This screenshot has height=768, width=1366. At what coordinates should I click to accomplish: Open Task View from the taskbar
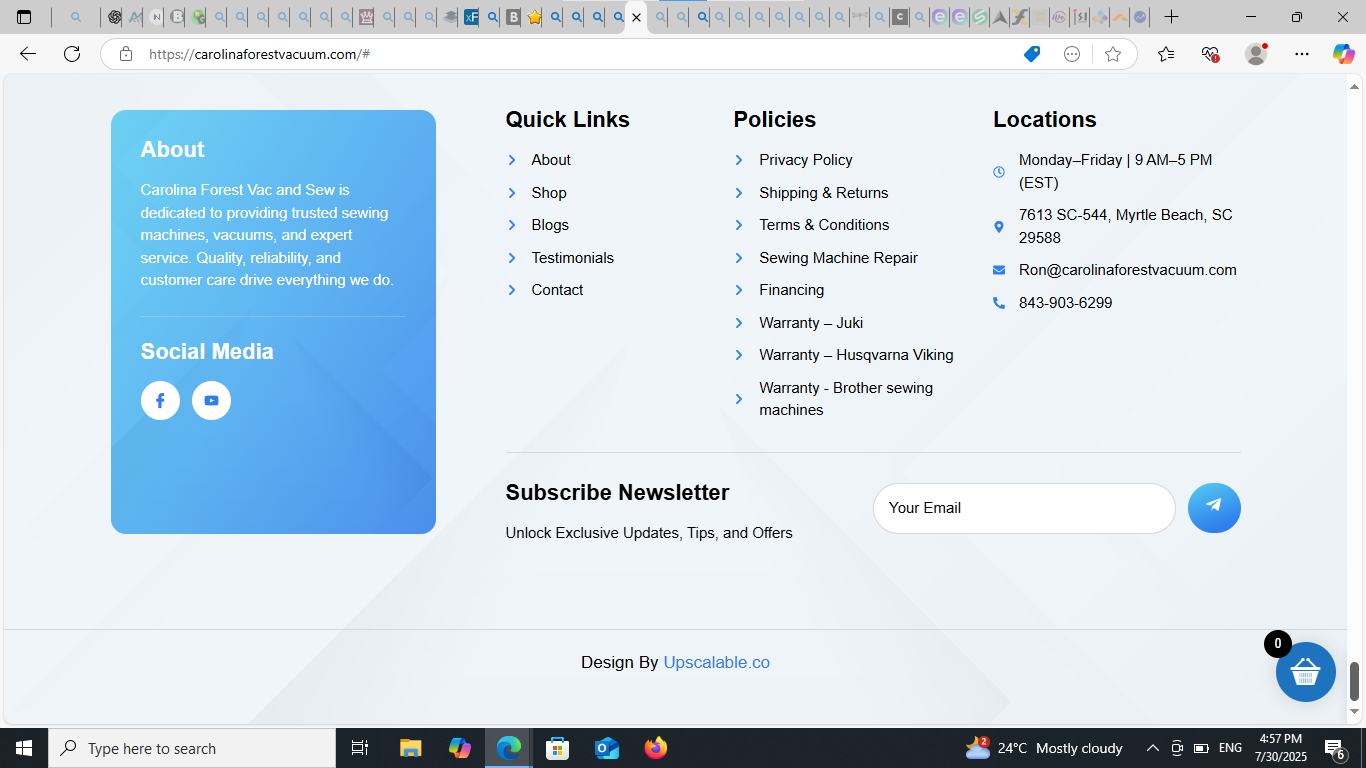click(x=360, y=748)
